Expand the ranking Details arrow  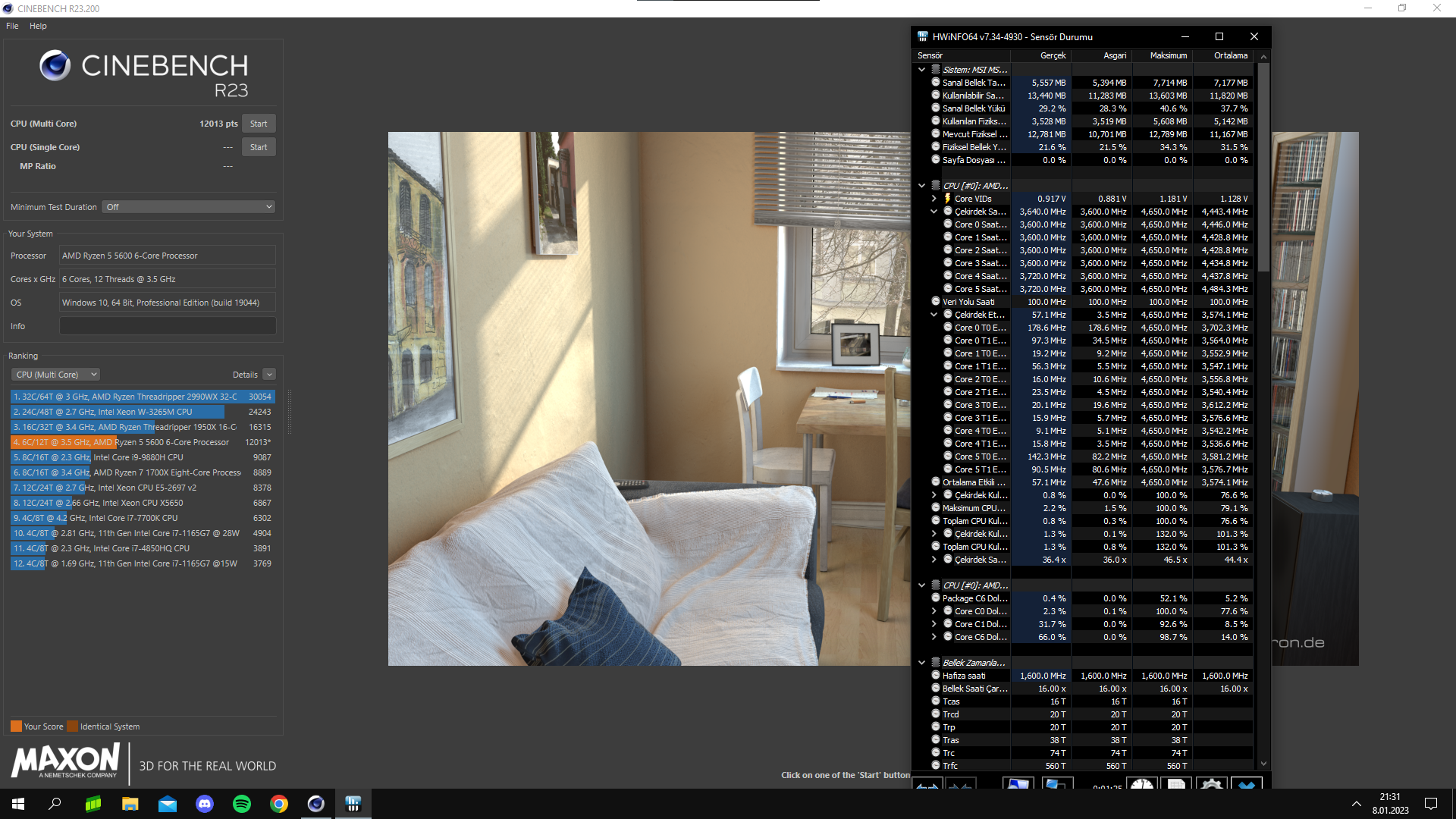(x=269, y=375)
